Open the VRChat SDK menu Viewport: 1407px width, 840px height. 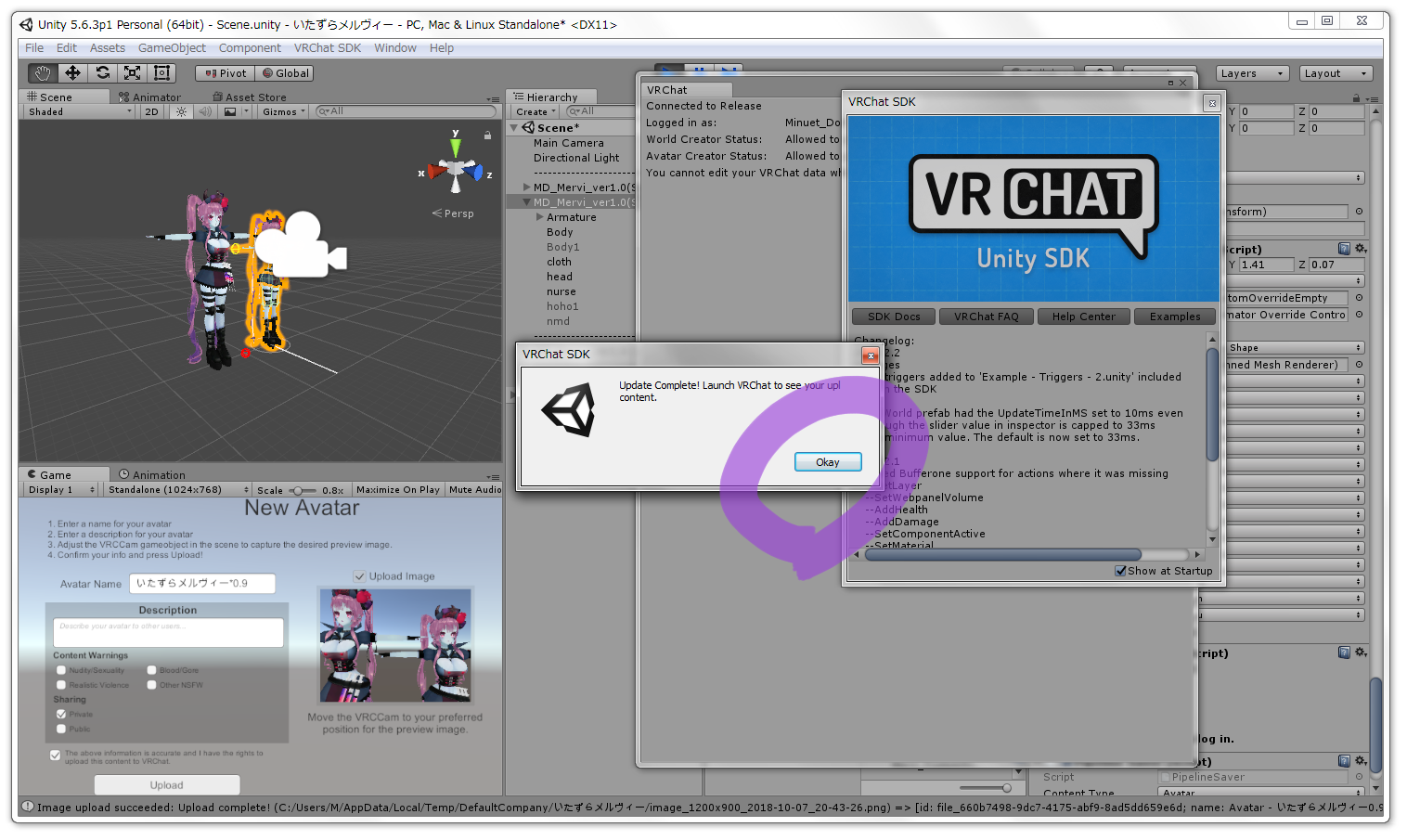[x=328, y=48]
